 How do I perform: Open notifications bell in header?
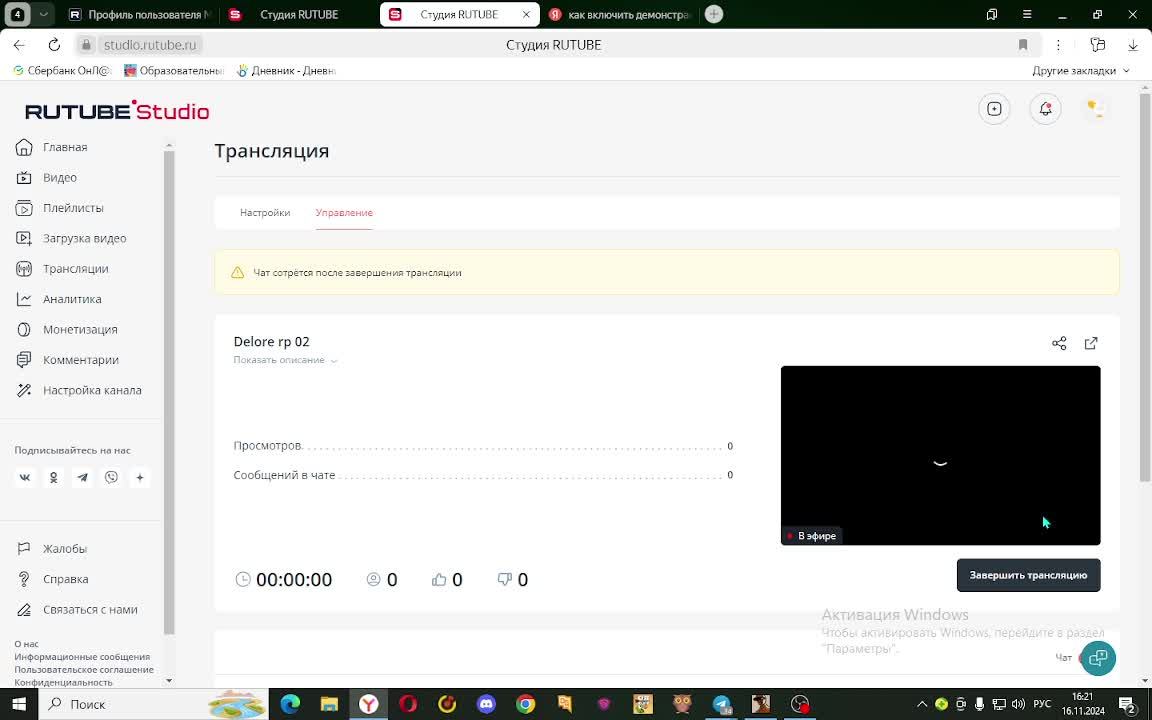click(1045, 109)
